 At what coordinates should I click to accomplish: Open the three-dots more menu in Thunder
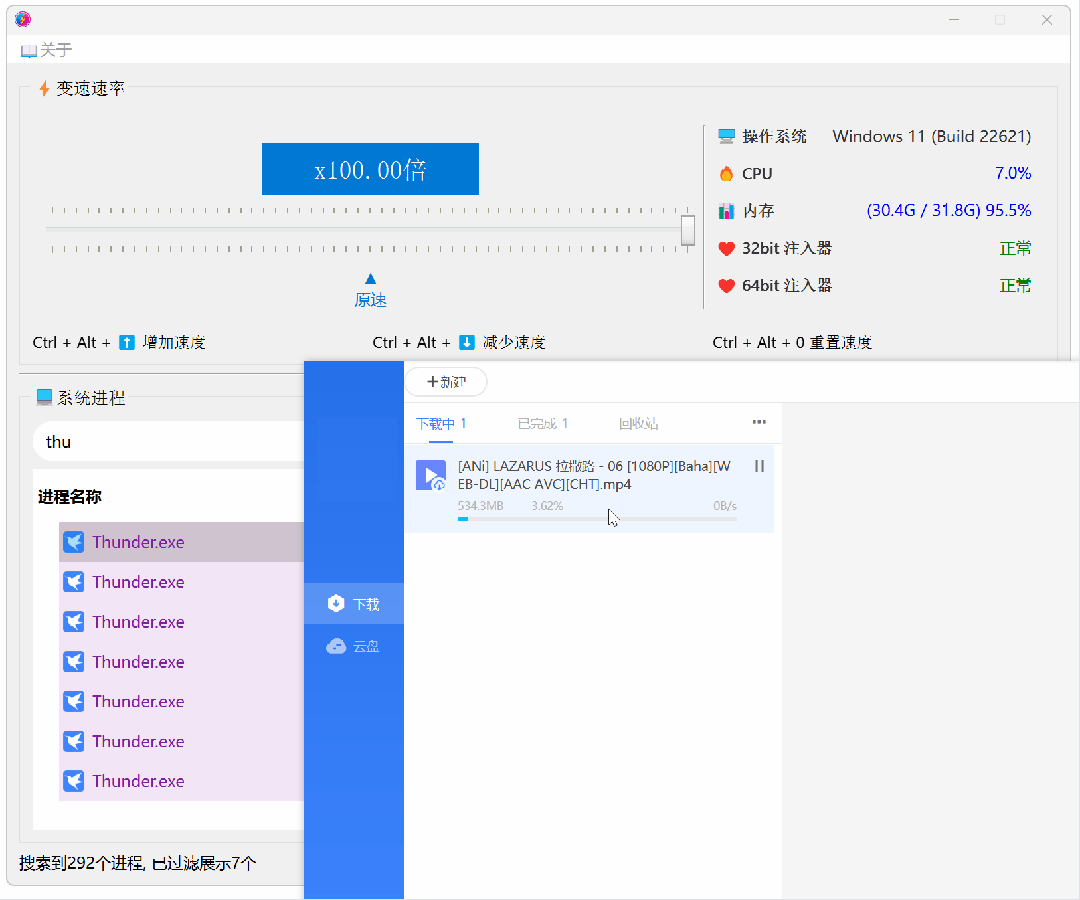(x=759, y=422)
